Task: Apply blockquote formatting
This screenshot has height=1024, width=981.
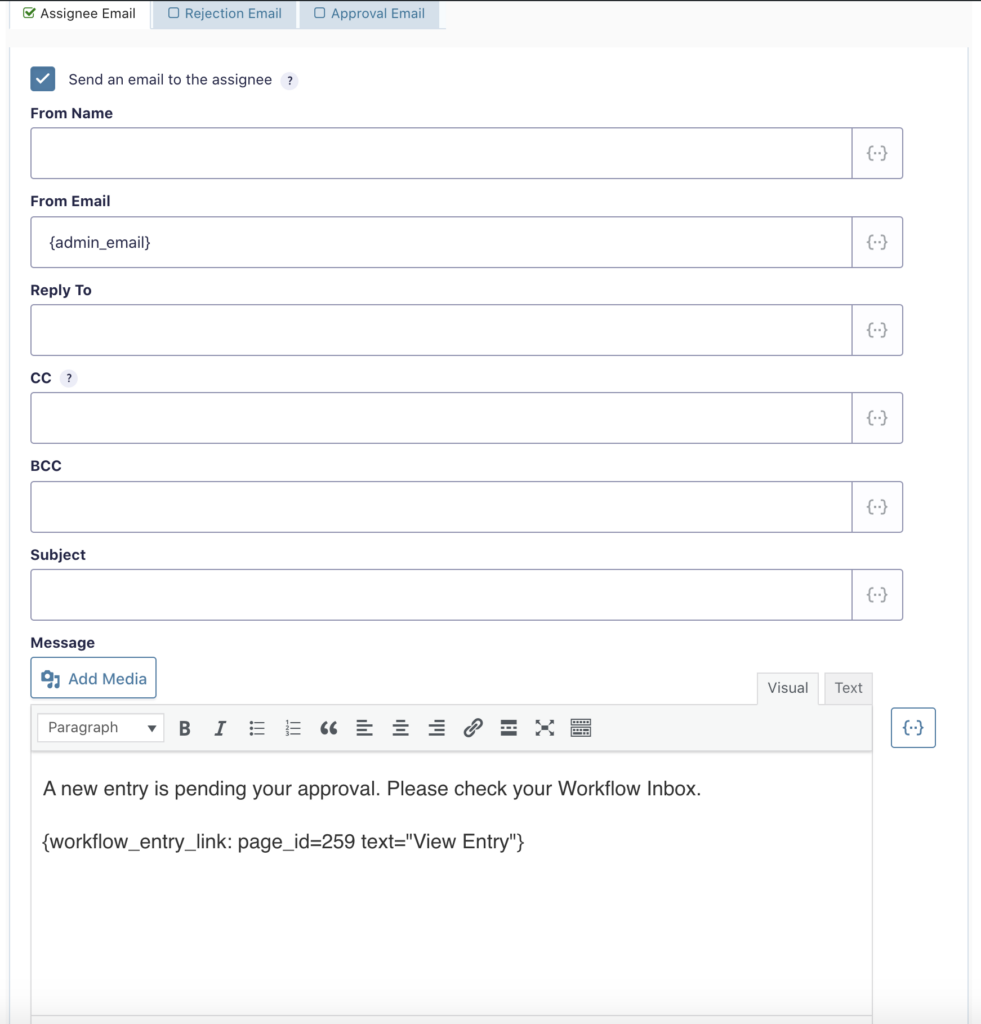Action: coord(328,728)
